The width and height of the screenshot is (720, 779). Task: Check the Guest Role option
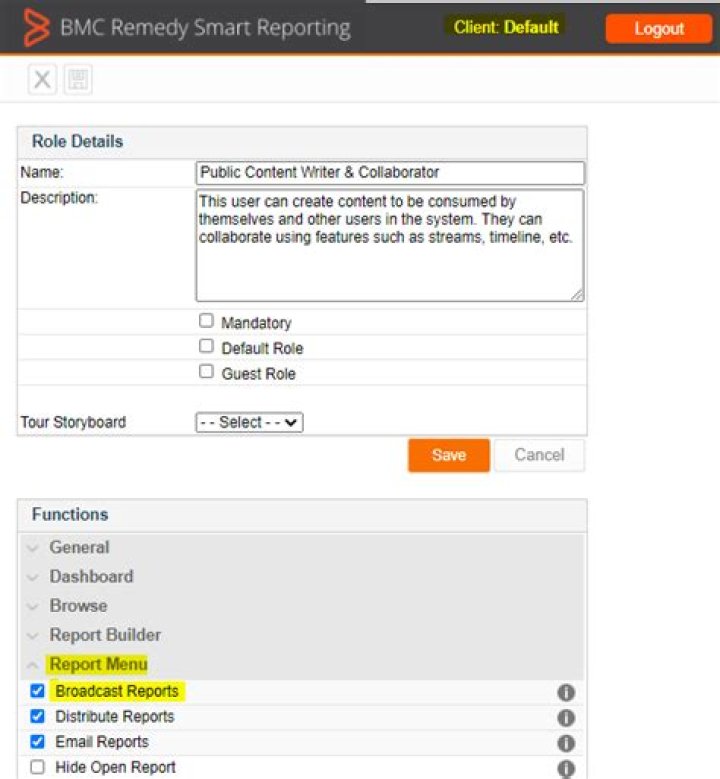(x=206, y=372)
